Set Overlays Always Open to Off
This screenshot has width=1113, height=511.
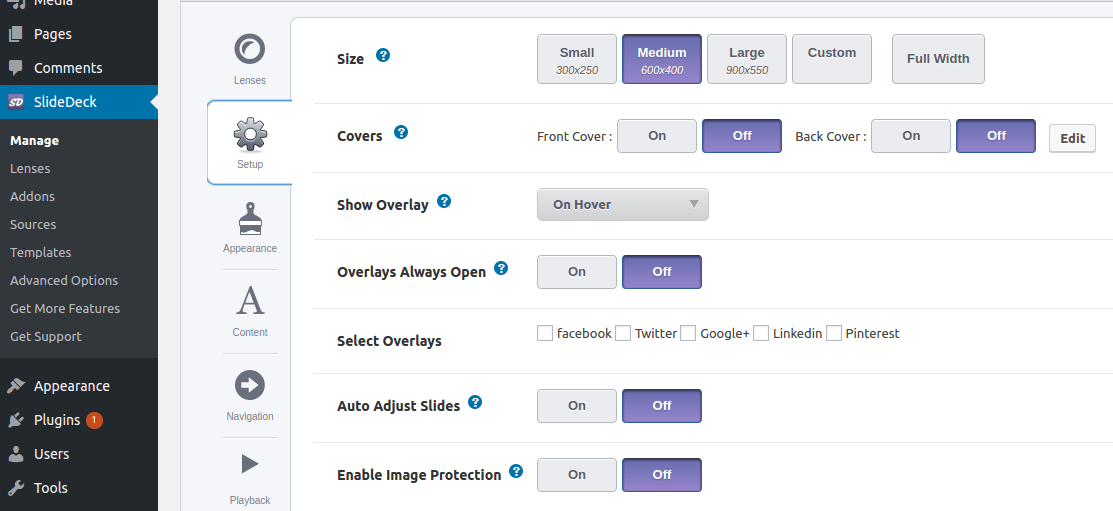pyautogui.click(x=662, y=272)
